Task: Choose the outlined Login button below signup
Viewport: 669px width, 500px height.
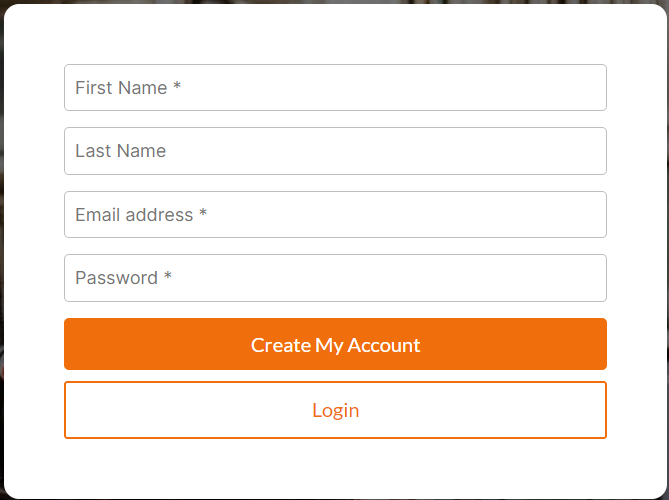Action: point(335,410)
